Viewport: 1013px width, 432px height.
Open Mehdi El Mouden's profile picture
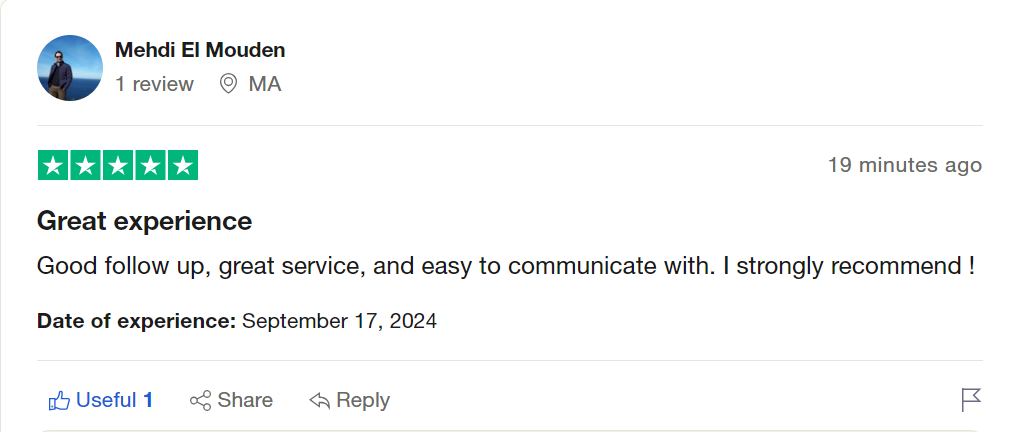pyautogui.click(x=70, y=68)
